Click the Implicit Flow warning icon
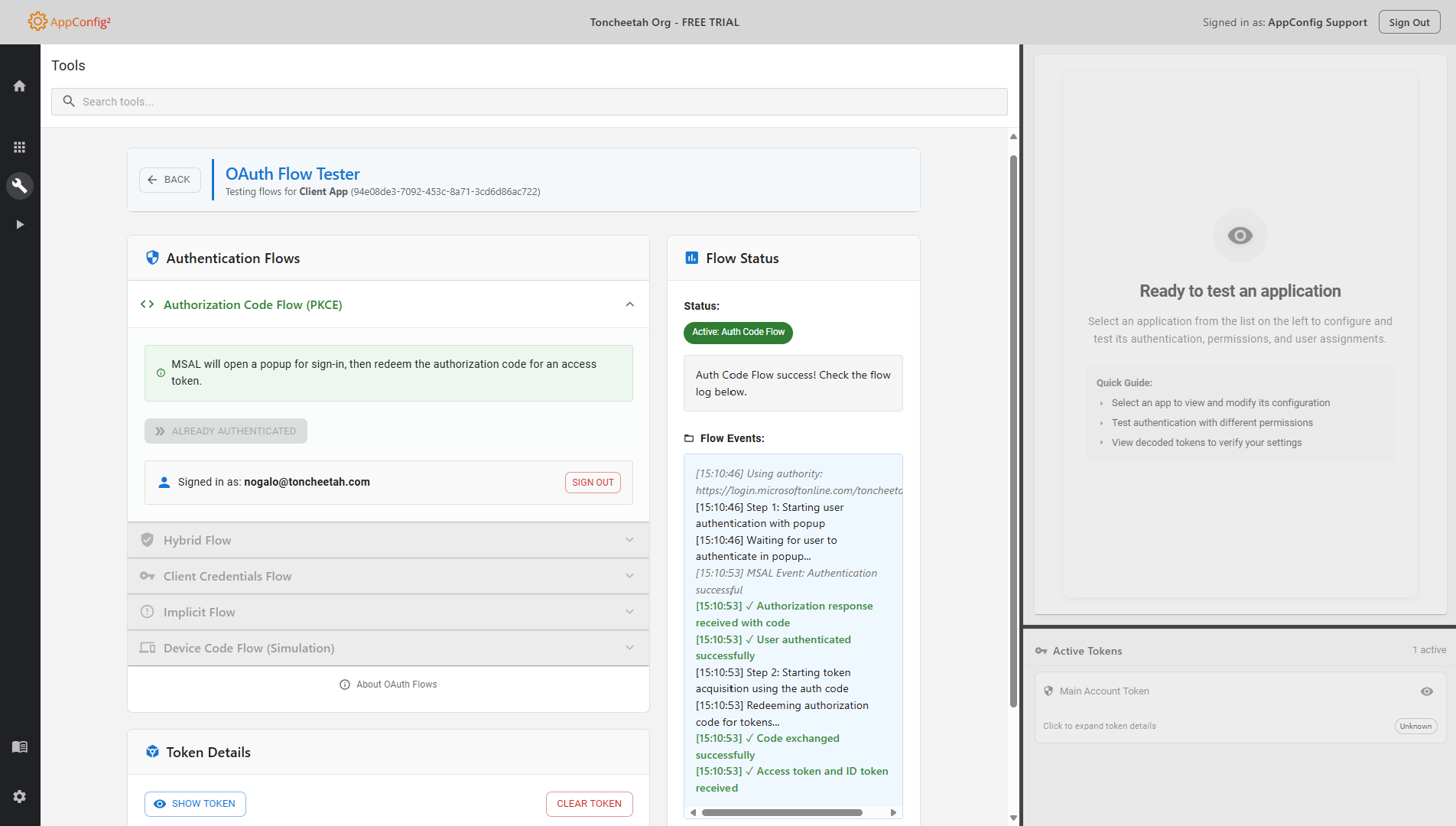 (148, 612)
